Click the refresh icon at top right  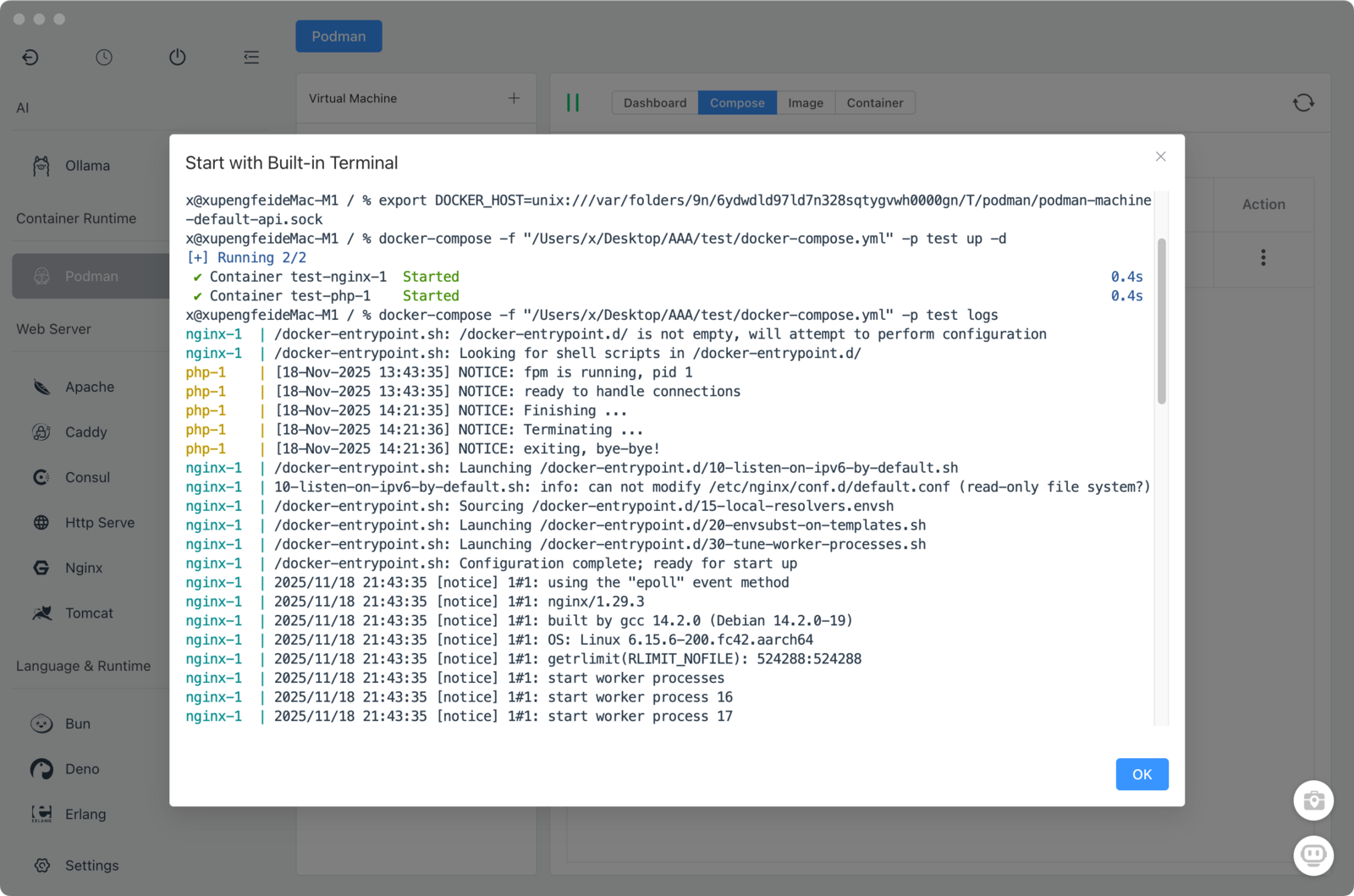[1303, 103]
